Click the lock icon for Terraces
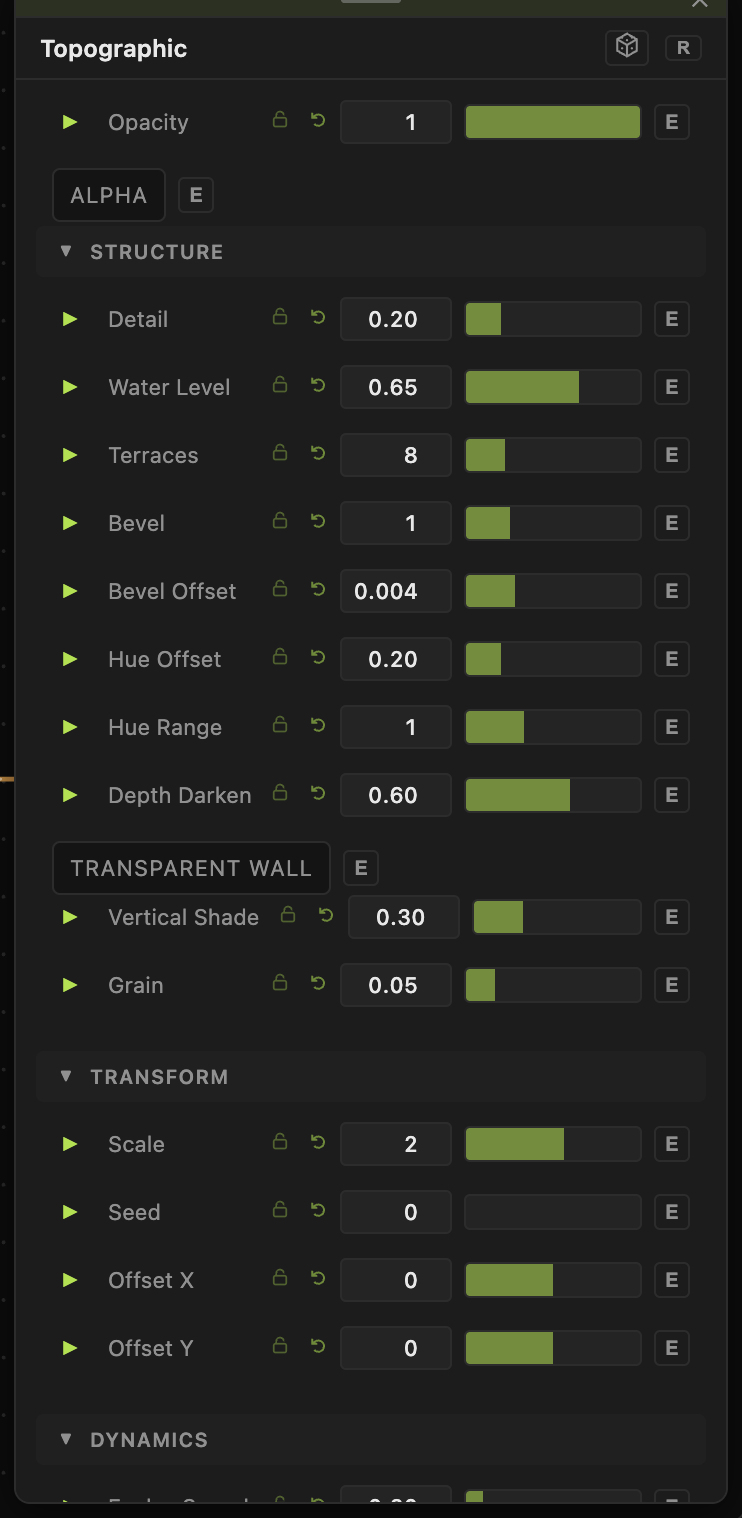 pos(280,453)
